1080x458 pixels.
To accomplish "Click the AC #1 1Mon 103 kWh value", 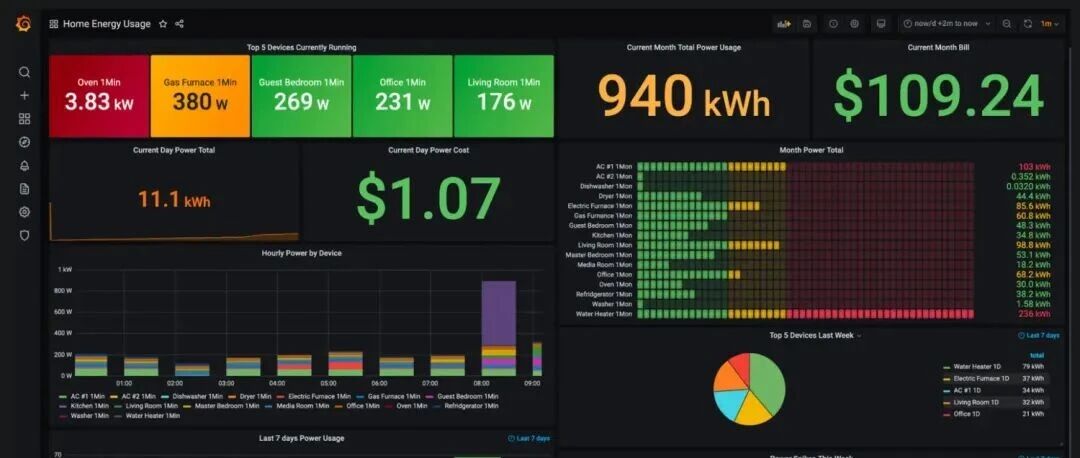I will [1035, 167].
